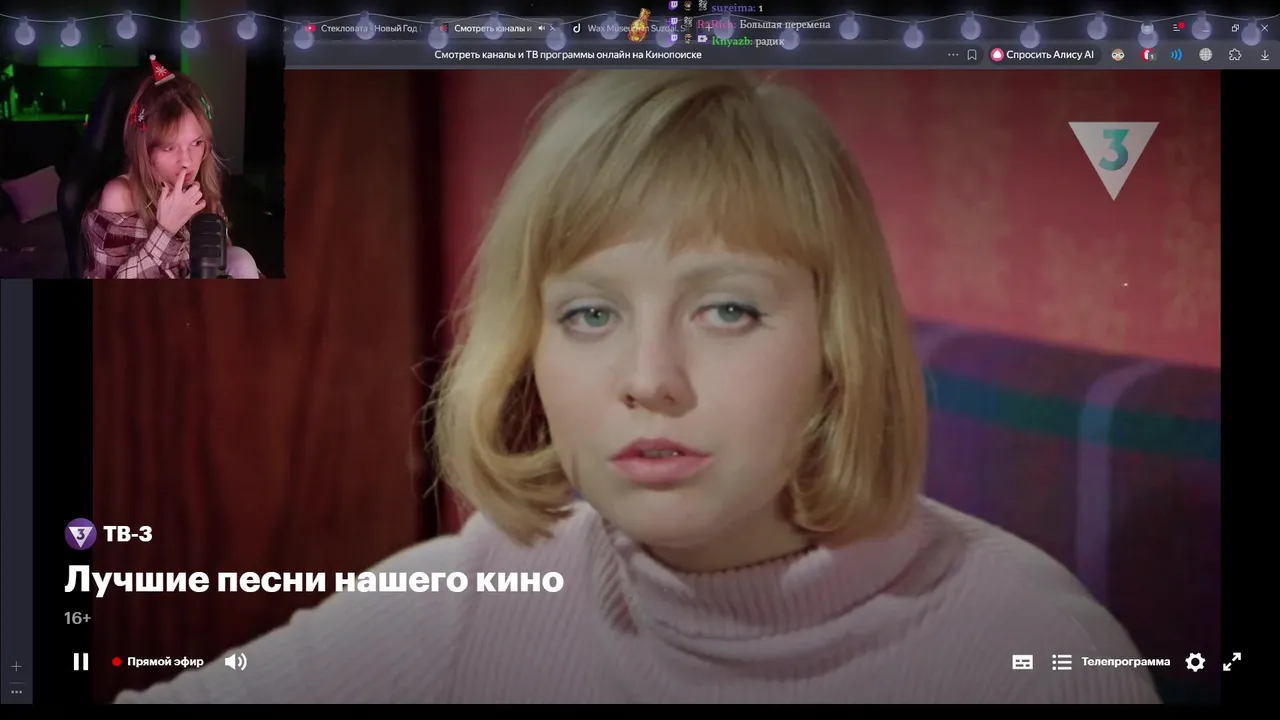This screenshot has height=720, width=1280.
Task: Click the blue sound waves extension icon
Action: click(x=1177, y=55)
